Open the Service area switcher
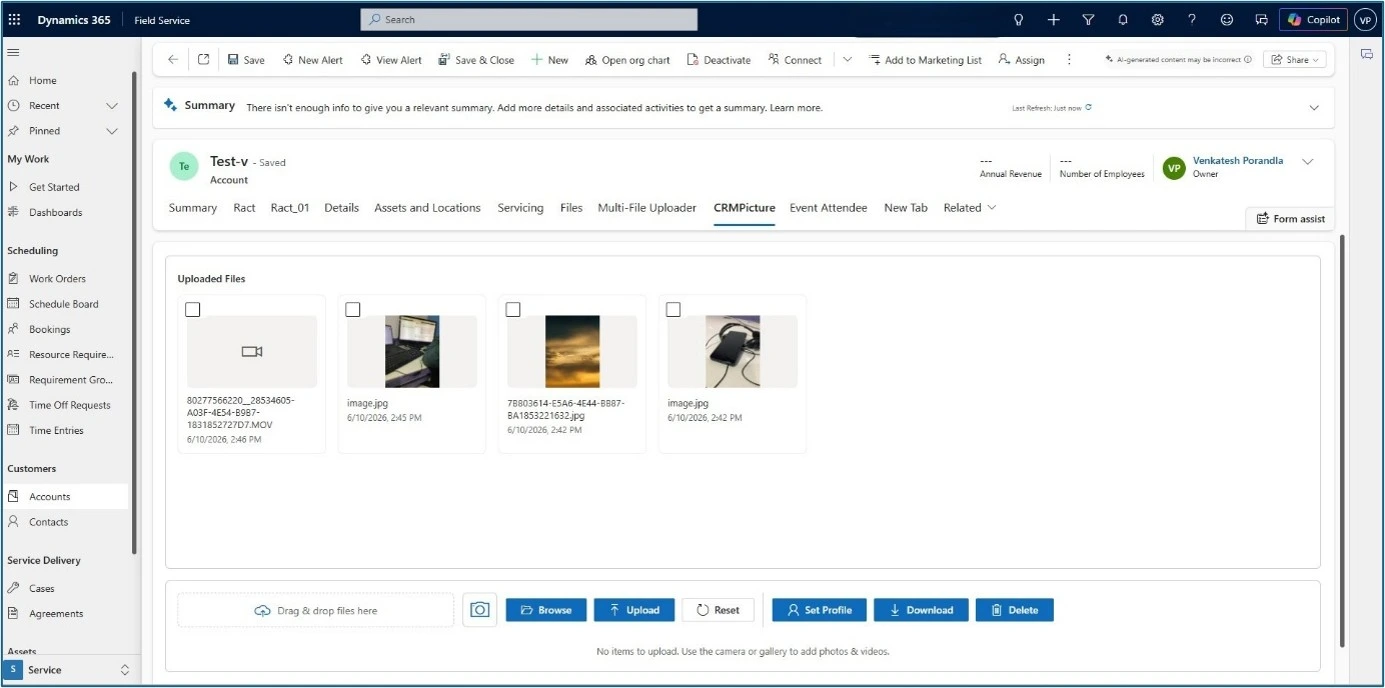Screen dimensions: 1385x688 pos(68,670)
